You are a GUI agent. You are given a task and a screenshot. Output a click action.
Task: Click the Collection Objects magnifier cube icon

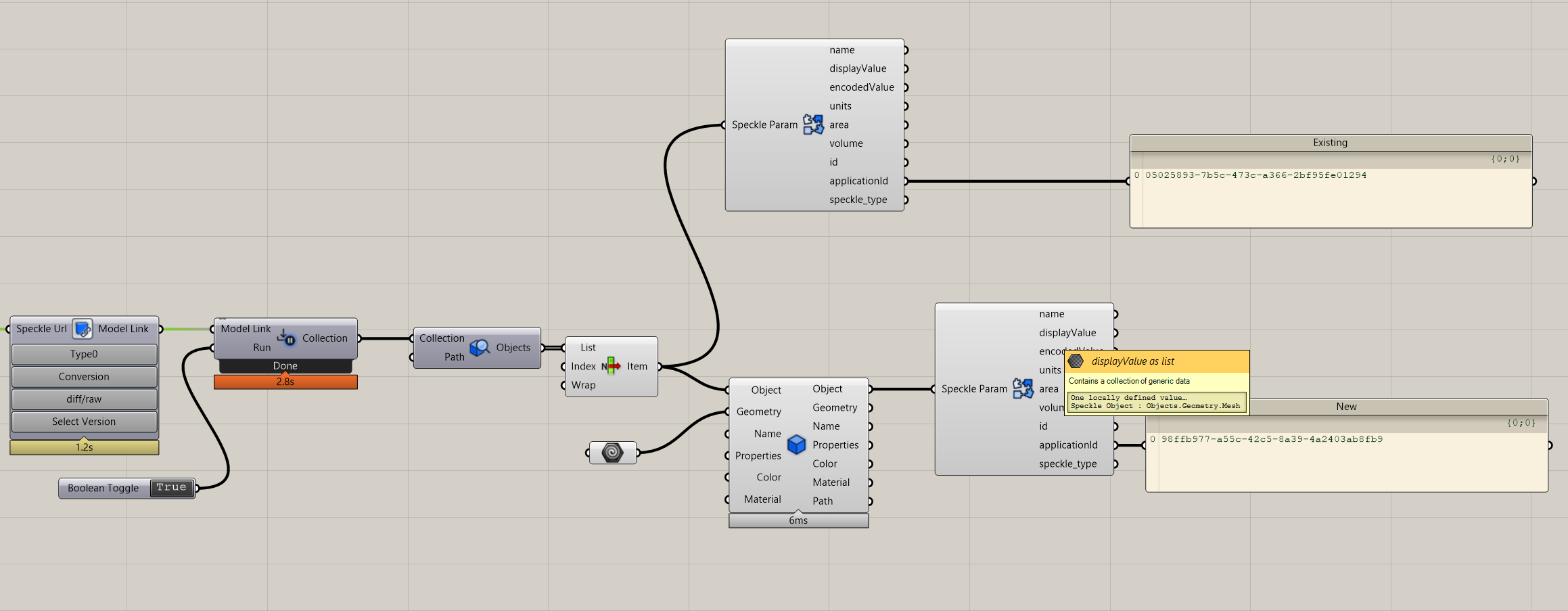[x=480, y=347]
